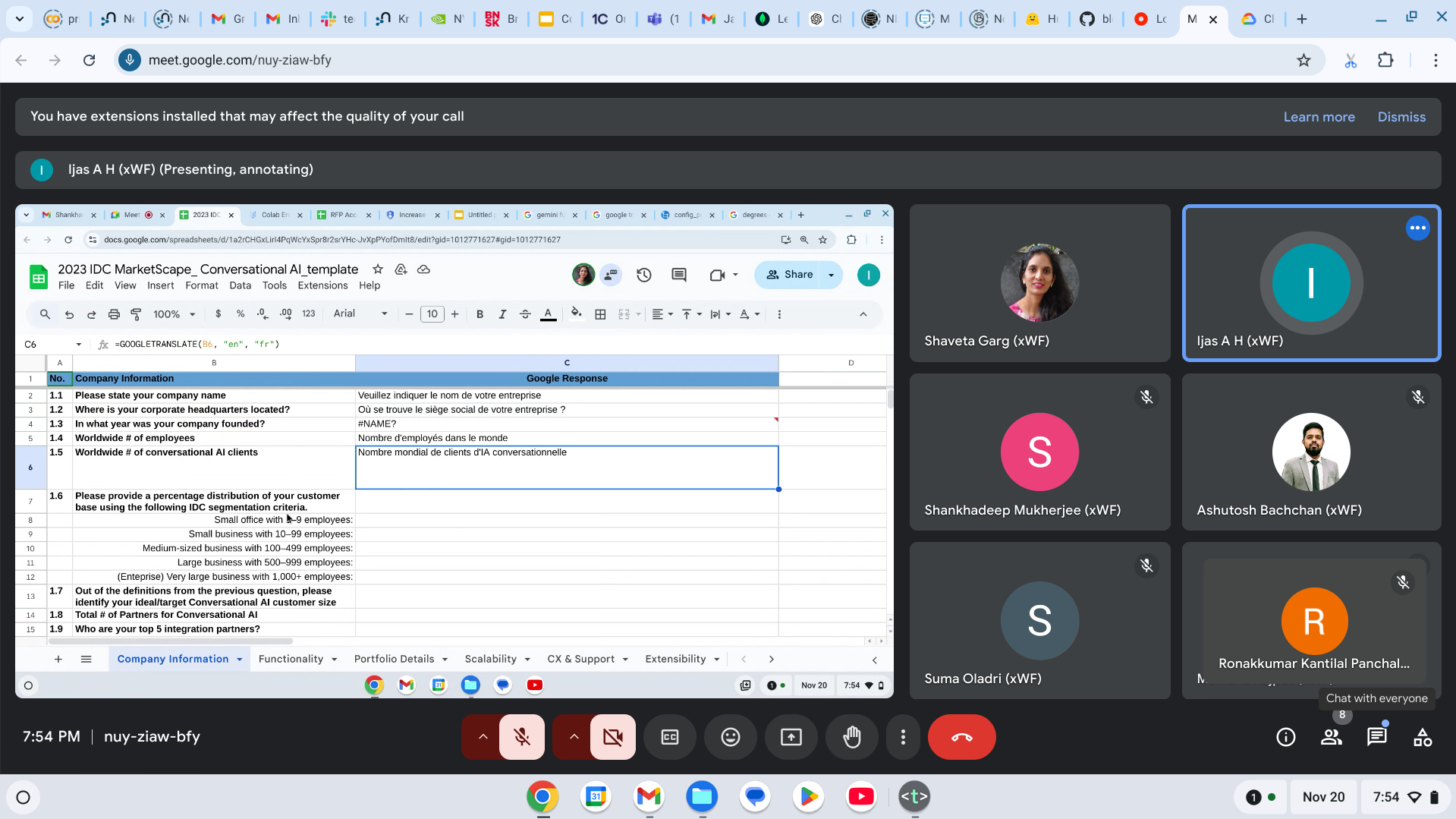The image size is (1456, 819).
Task: Expand the Share button dropdown arrow
Action: tap(832, 275)
